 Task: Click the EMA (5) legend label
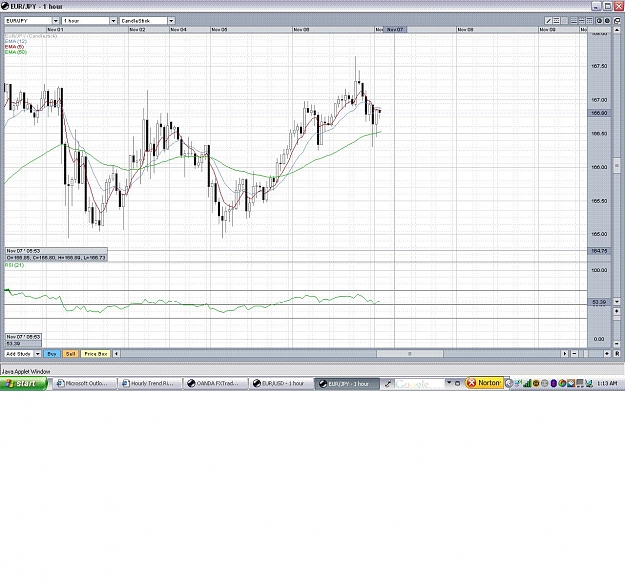(14, 47)
